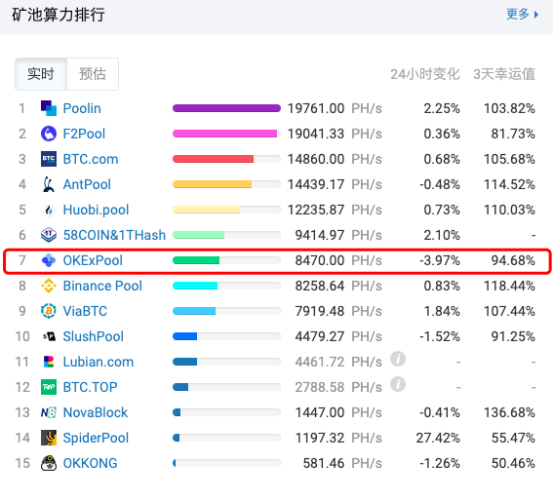Open the 58COIN&1THash link
Screen dimensions: 553x503
pyautogui.click(x=114, y=235)
